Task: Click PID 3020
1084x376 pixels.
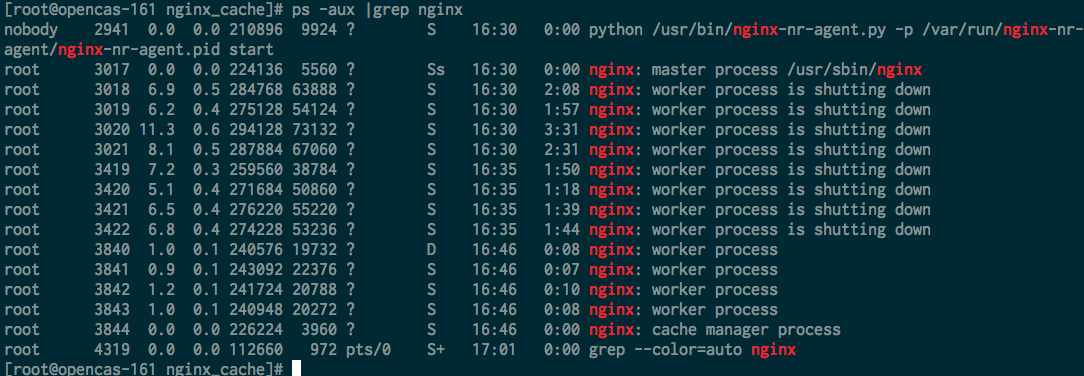Action: 111,130
